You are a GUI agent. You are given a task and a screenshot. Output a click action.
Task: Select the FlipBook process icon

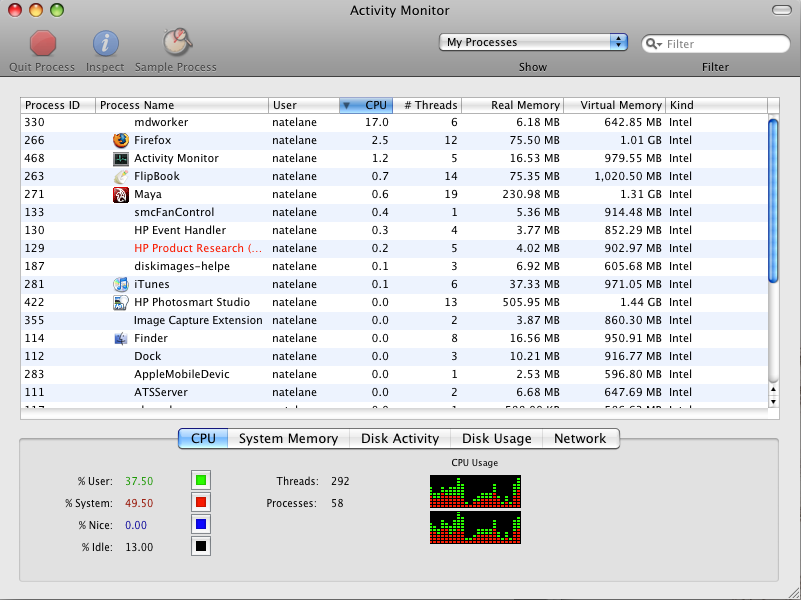coord(121,176)
